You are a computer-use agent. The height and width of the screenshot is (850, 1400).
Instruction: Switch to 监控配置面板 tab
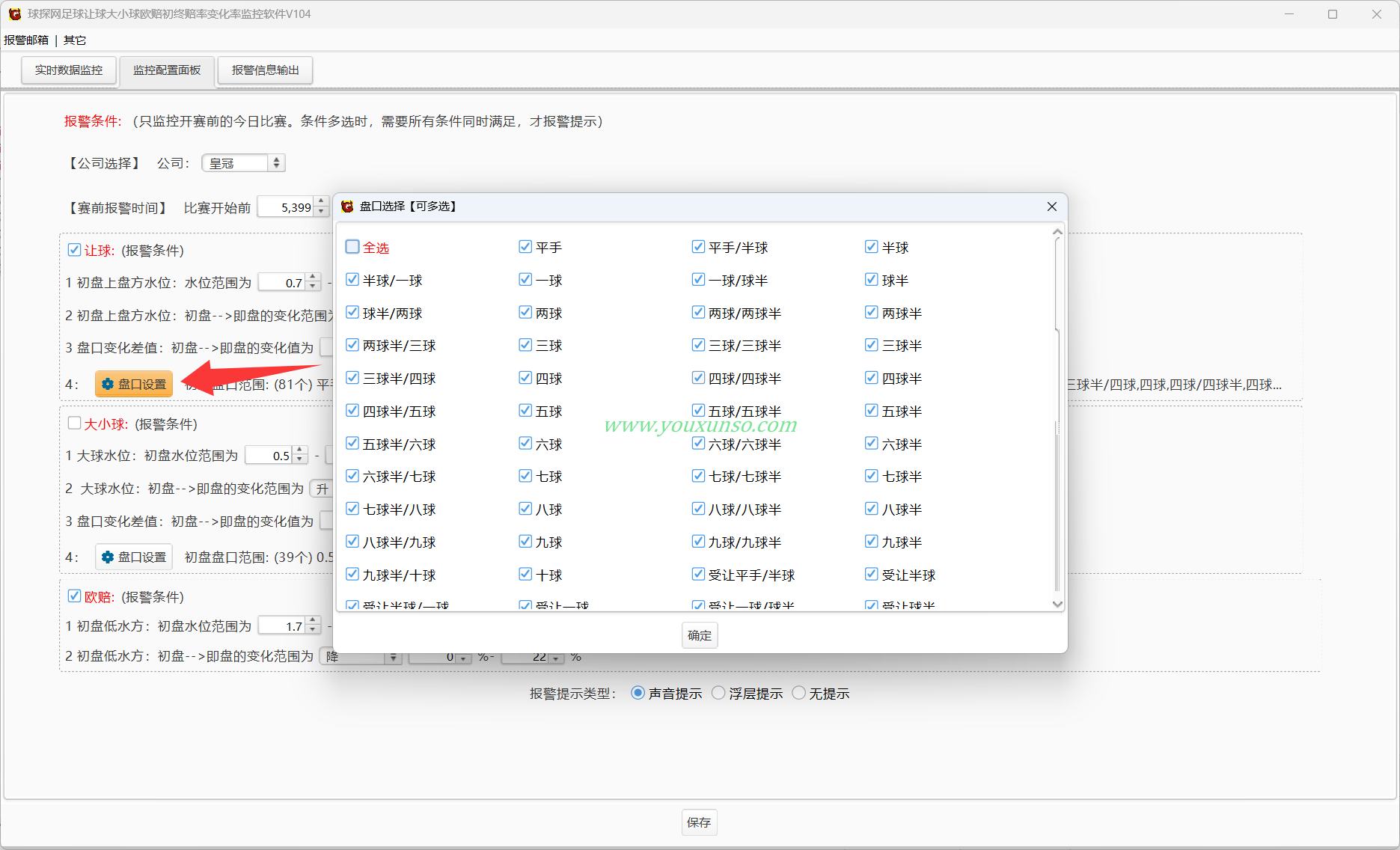tap(167, 70)
